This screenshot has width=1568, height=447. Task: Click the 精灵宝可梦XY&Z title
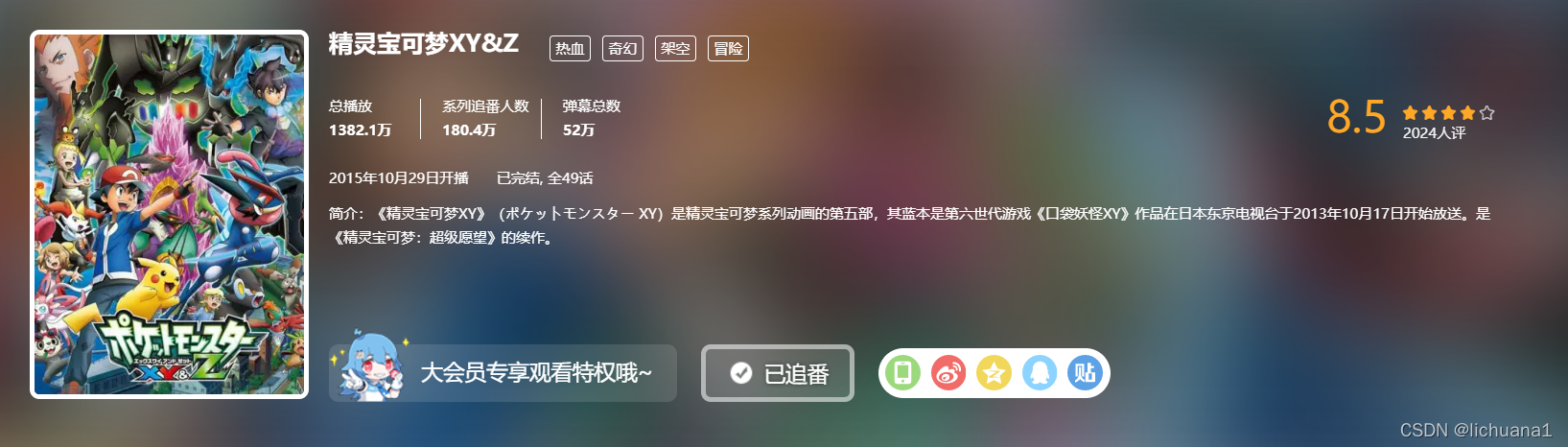point(423,43)
